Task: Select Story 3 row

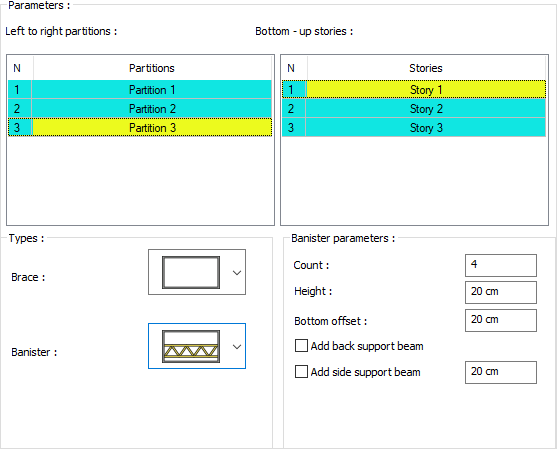Action: pyautogui.click(x=414, y=128)
